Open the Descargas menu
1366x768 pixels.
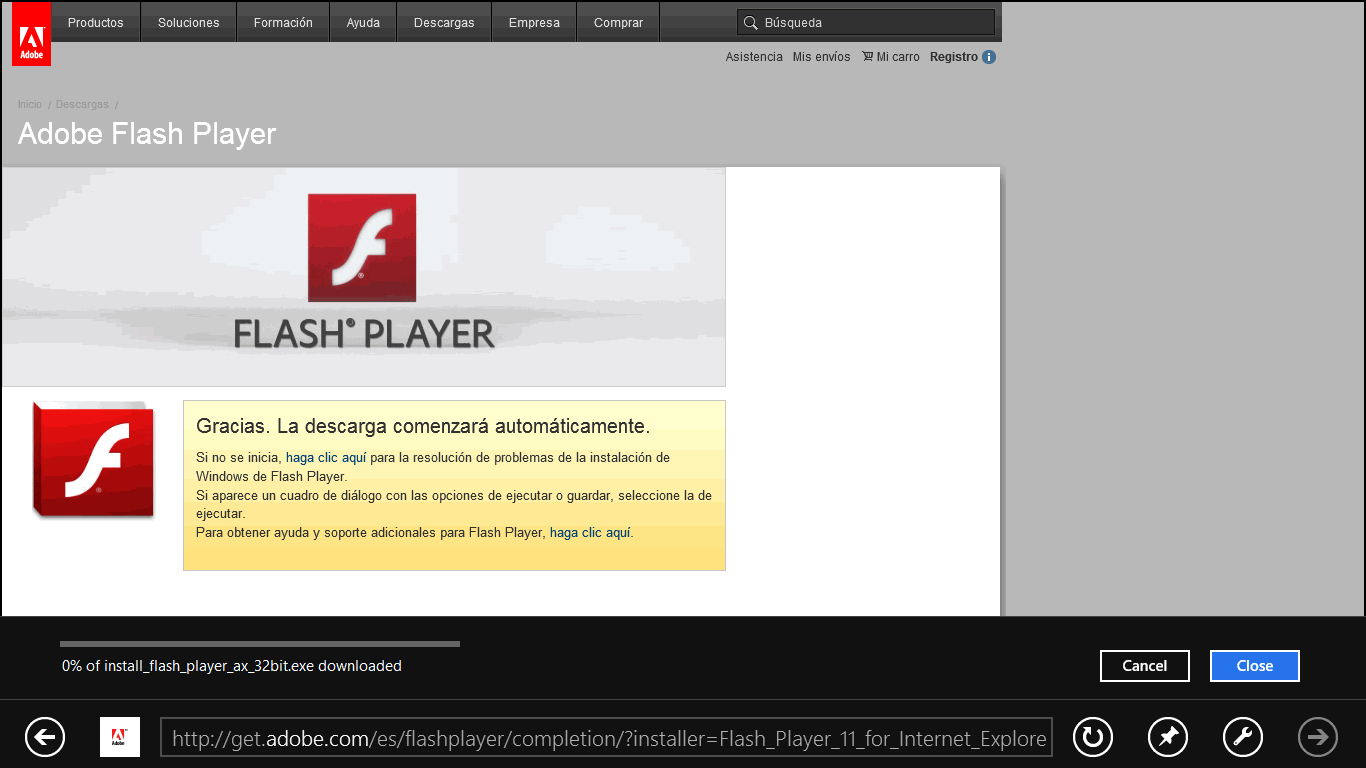tap(444, 22)
